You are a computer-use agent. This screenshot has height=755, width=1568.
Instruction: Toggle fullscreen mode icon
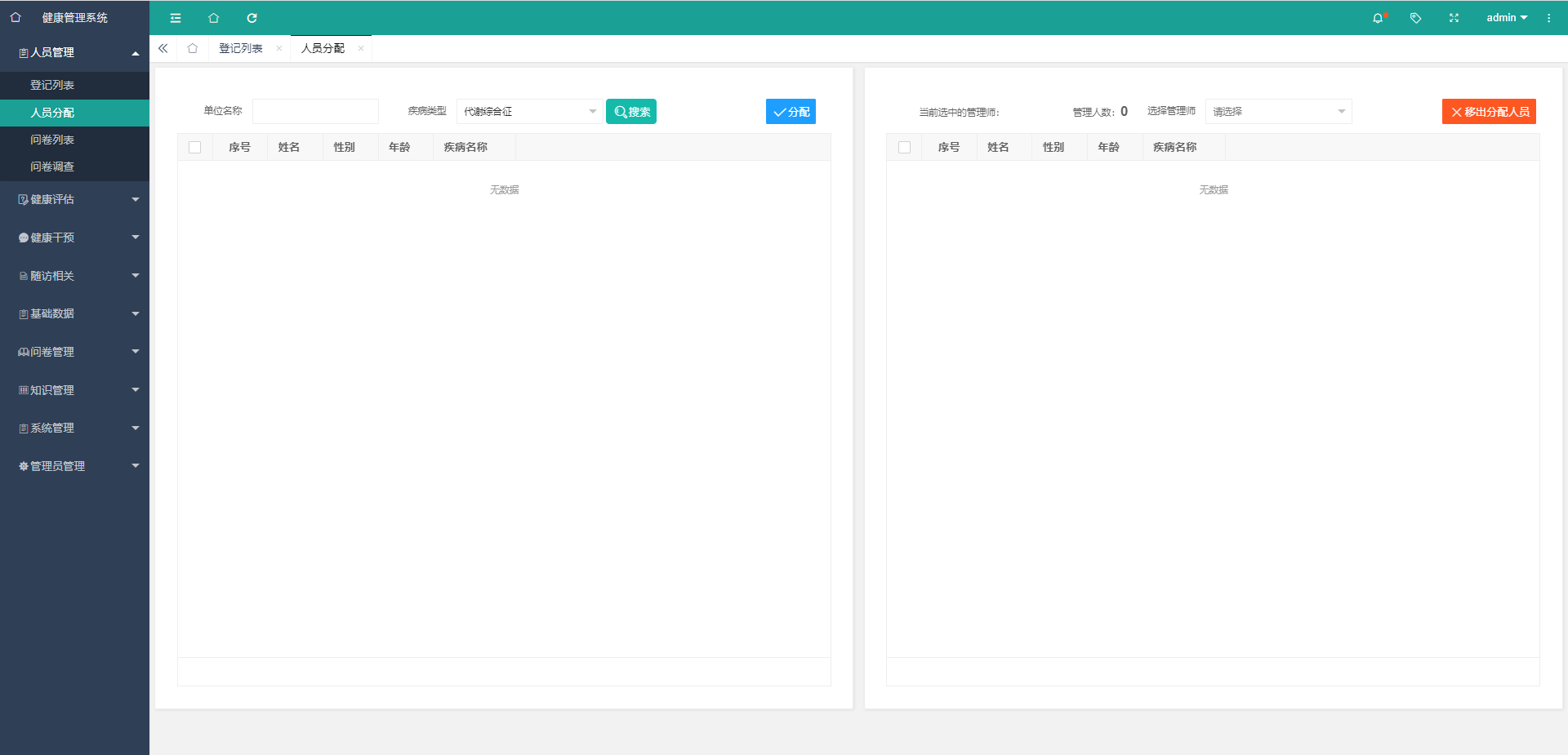pyautogui.click(x=1454, y=18)
